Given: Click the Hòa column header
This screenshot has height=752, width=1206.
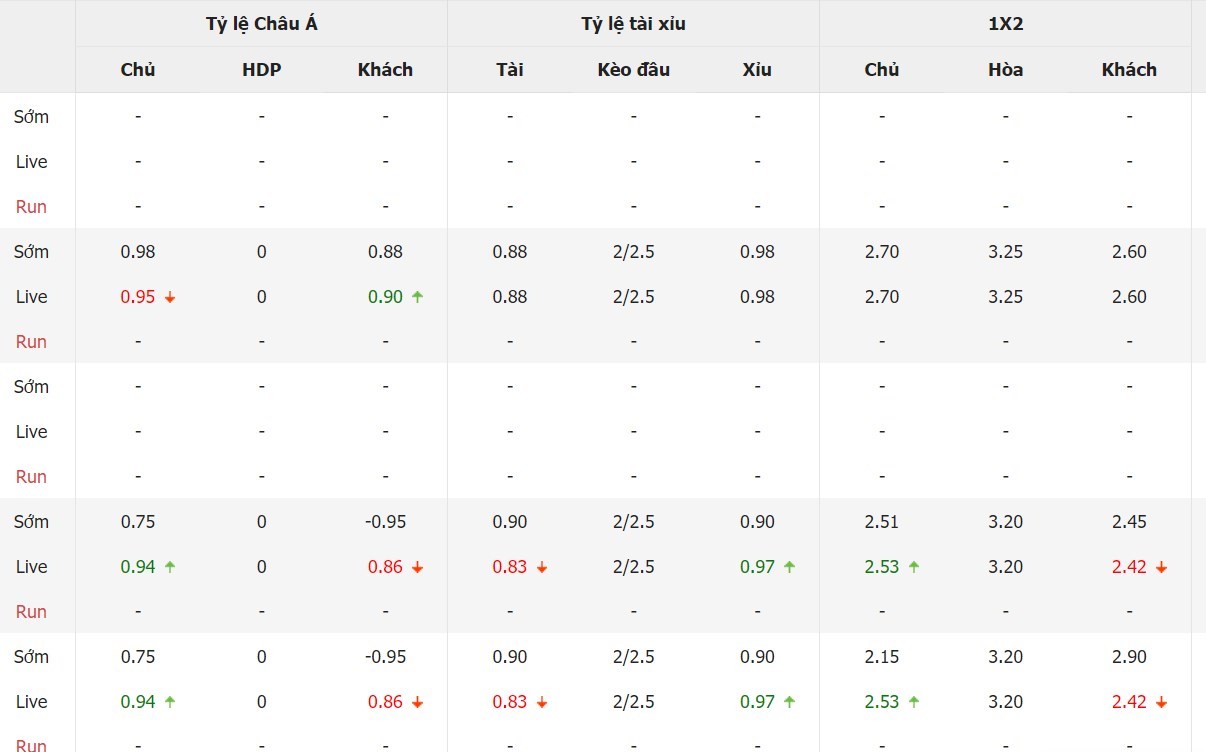Looking at the screenshot, I should pyautogui.click(x=1005, y=70).
